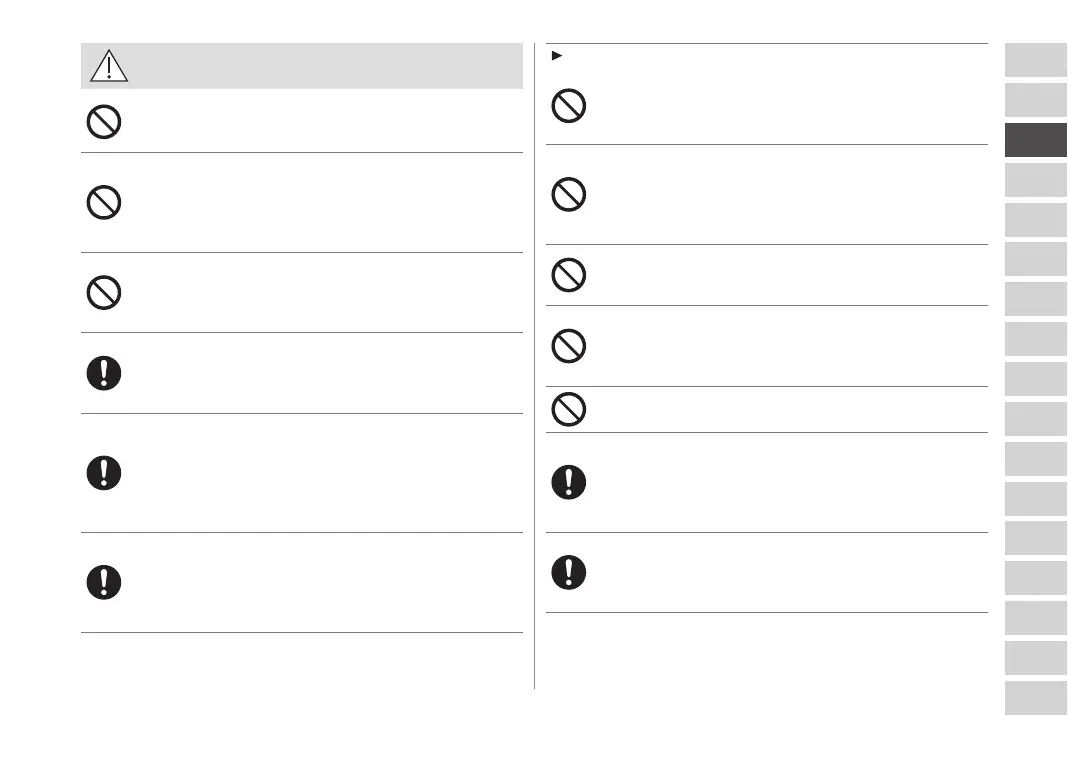Click the fourth prohibition icon in right column
1068x759 pixels.
coord(569,346)
